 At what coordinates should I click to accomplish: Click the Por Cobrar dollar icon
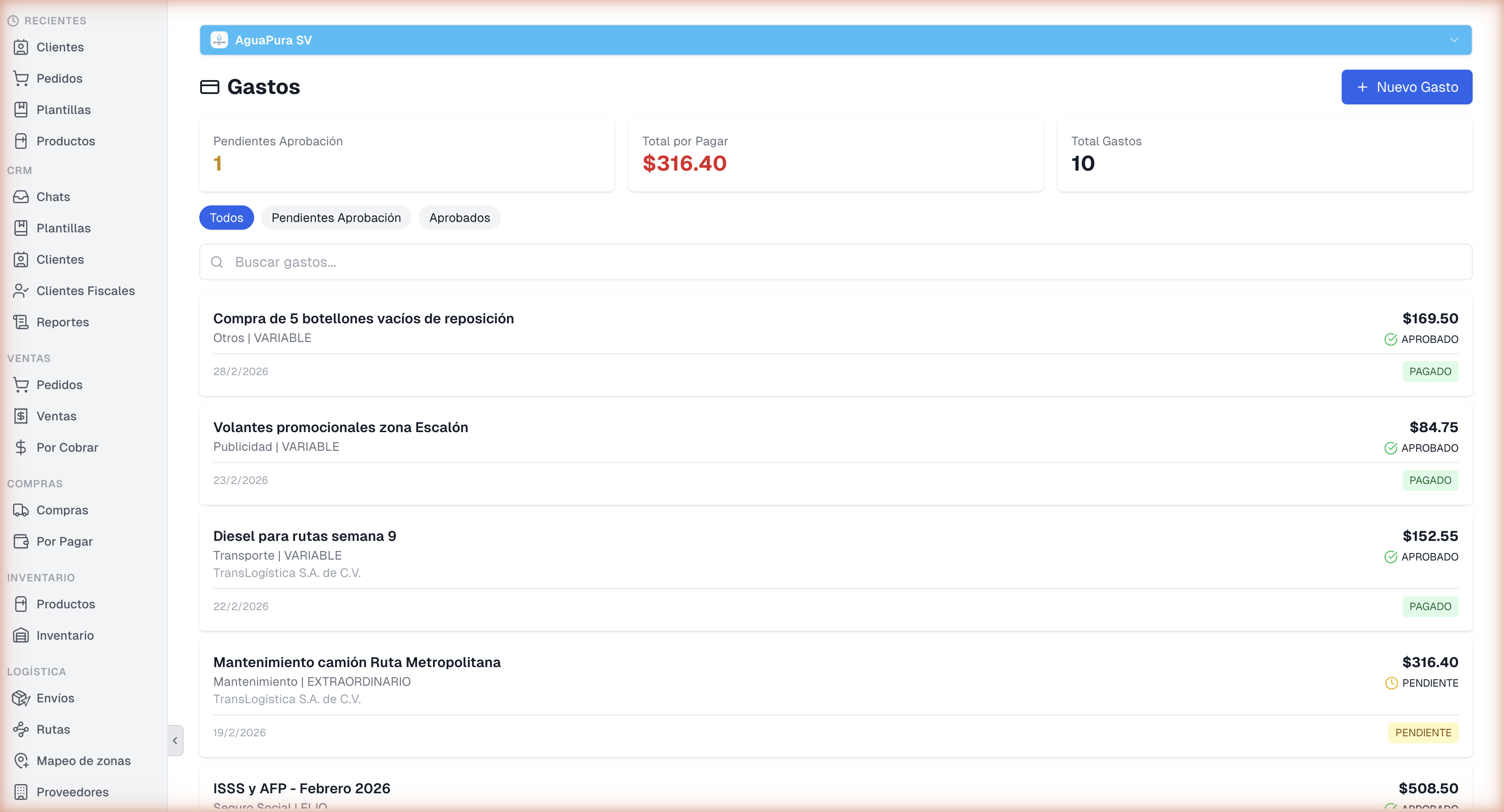(21, 447)
